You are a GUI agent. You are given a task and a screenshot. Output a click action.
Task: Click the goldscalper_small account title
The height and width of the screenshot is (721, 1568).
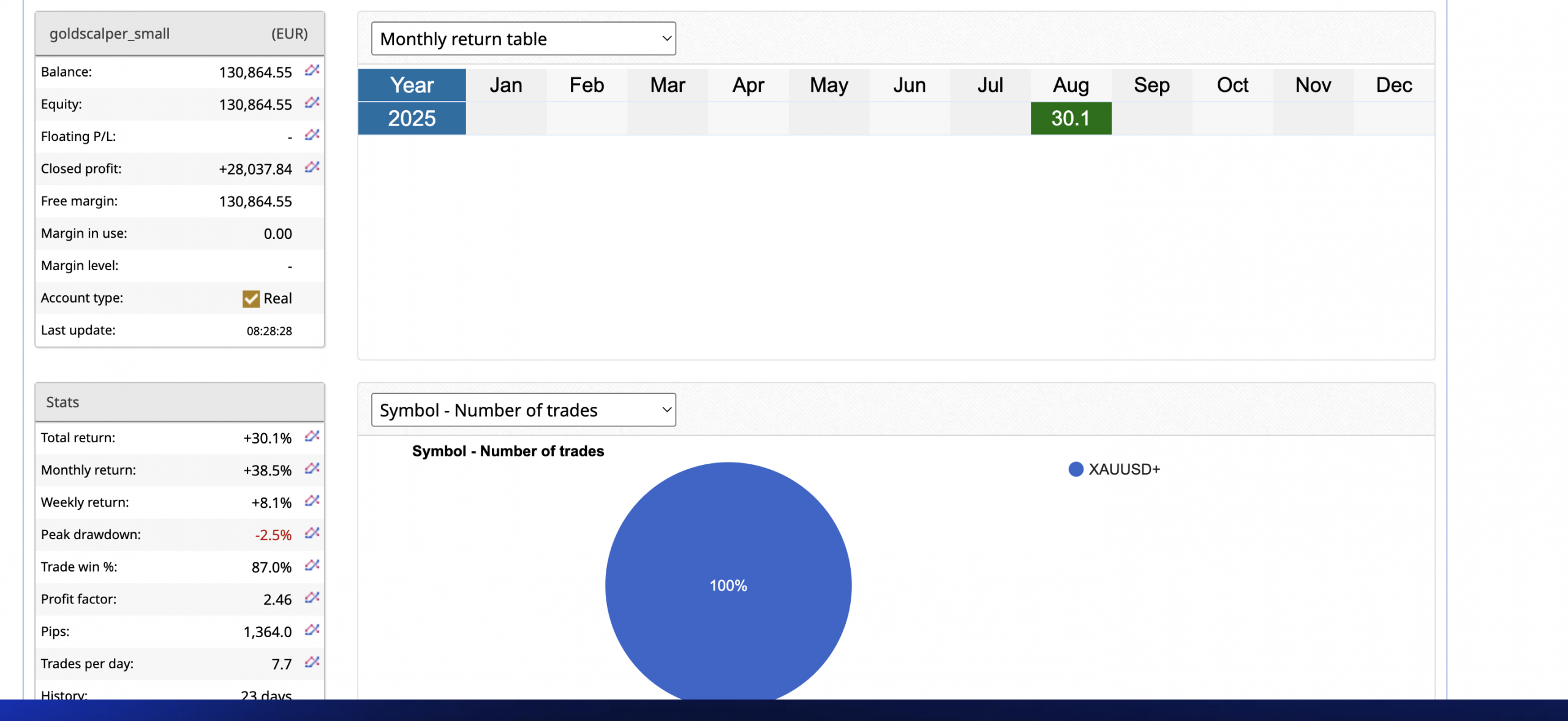tap(110, 34)
